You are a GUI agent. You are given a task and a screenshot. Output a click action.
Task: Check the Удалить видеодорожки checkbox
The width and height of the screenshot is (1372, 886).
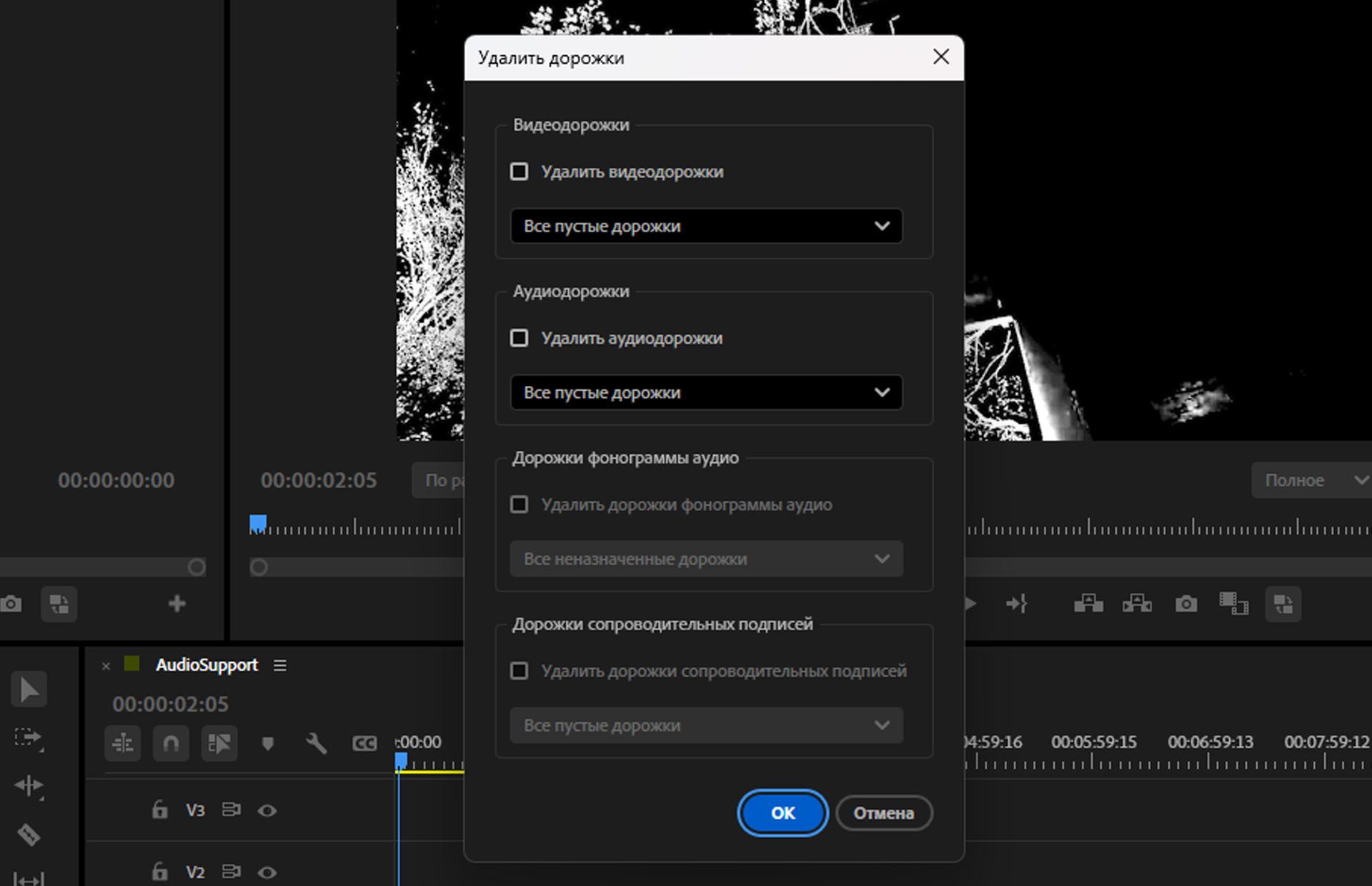tap(520, 171)
